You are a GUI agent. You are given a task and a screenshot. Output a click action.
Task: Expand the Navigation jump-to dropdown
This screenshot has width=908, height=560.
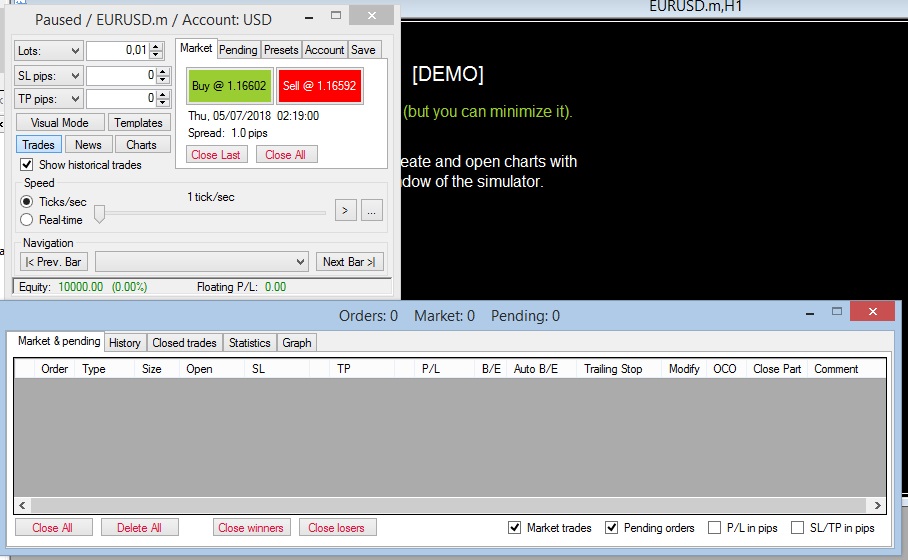coord(202,262)
